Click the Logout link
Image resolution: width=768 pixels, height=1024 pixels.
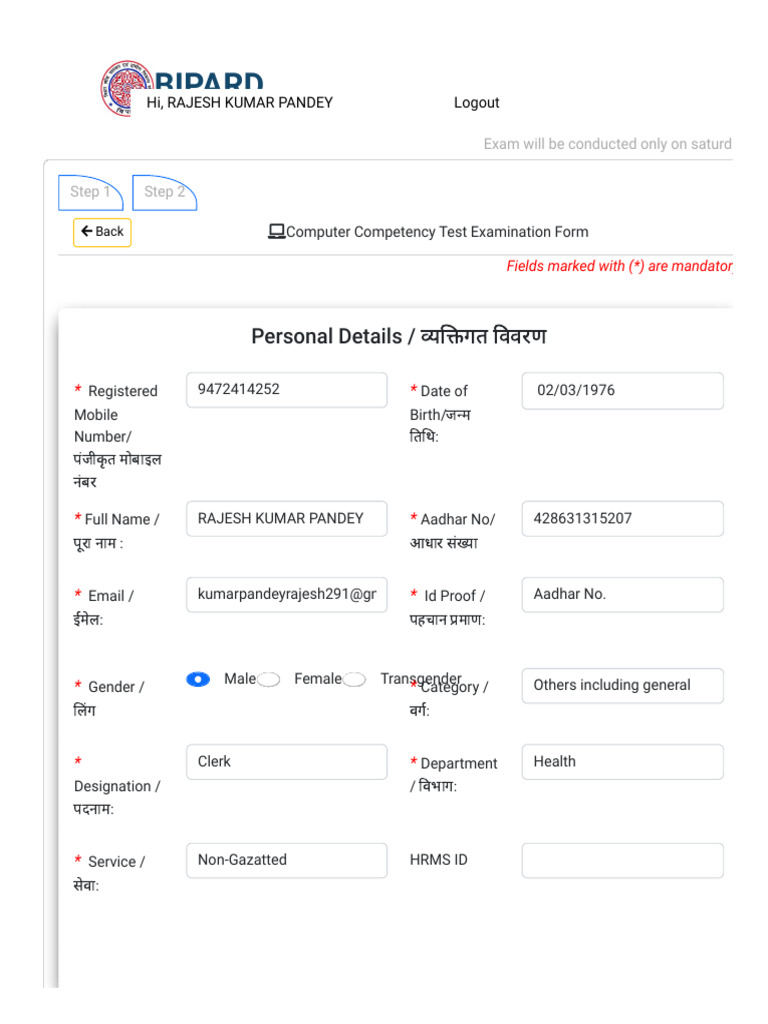(476, 103)
